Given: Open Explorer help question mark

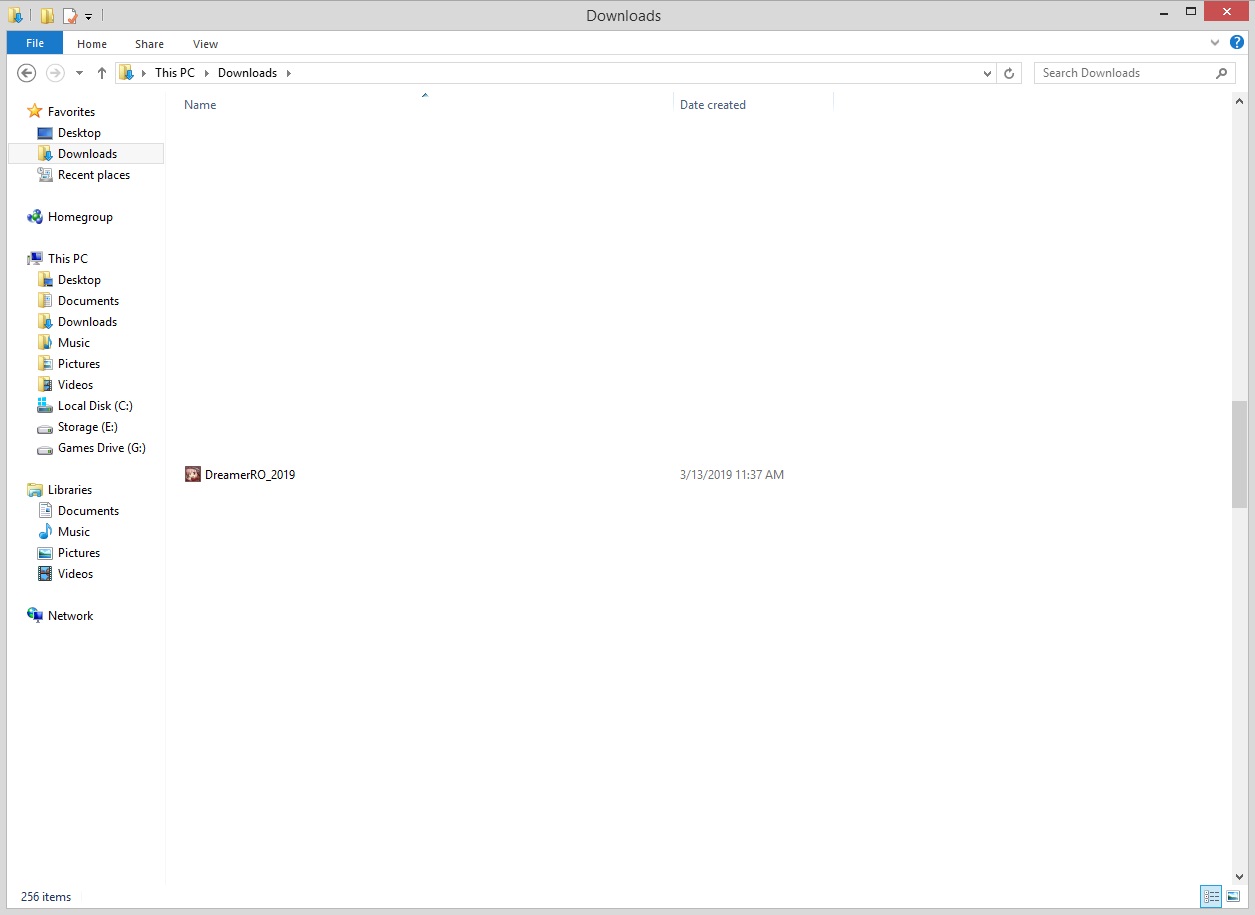Looking at the screenshot, I should [x=1236, y=43].
